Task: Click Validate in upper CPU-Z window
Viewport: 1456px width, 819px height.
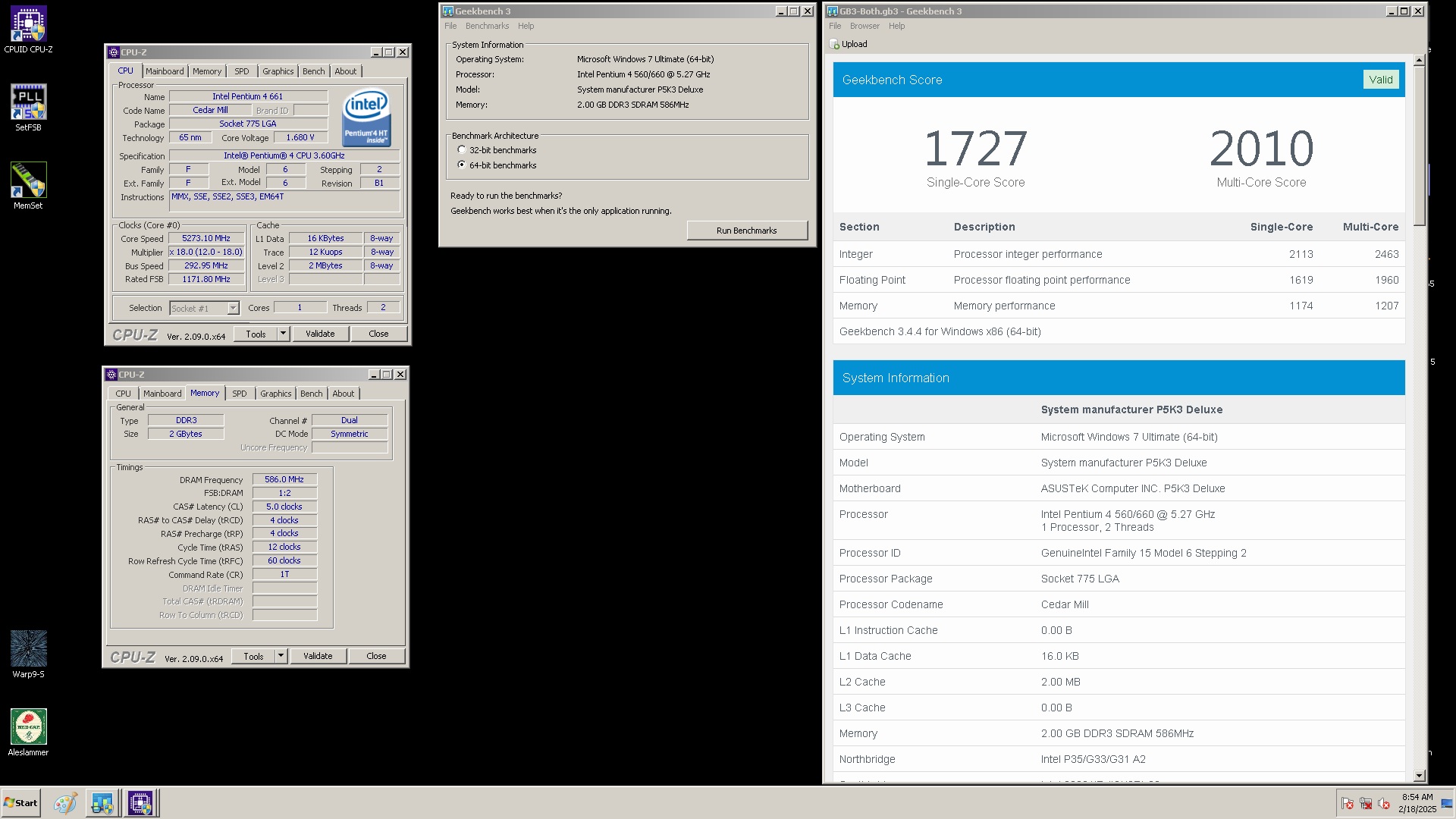Action: (x=320, y=334)
